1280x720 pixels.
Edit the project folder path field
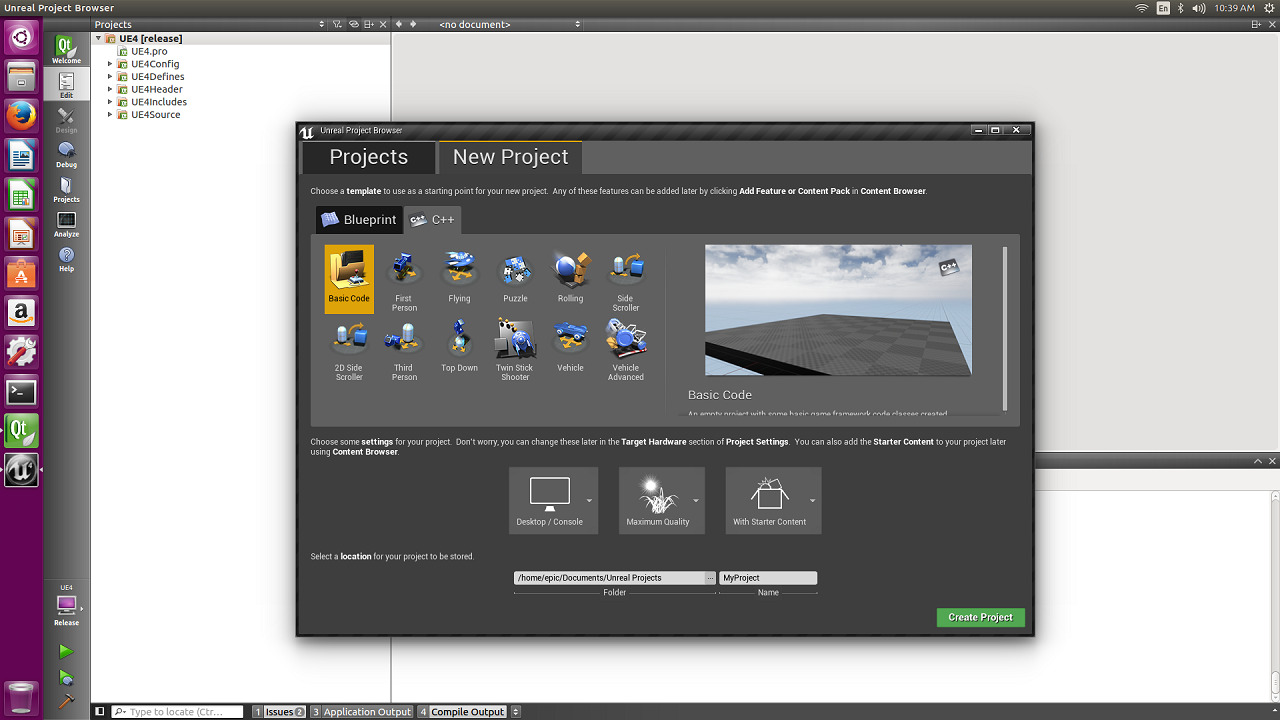point(609,578)
